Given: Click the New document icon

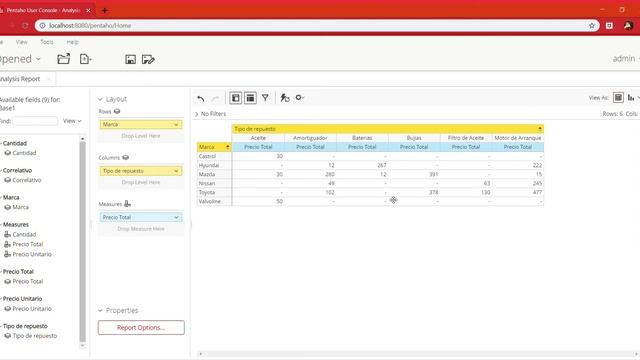Looking at the screenshot, I should point(85,59).
